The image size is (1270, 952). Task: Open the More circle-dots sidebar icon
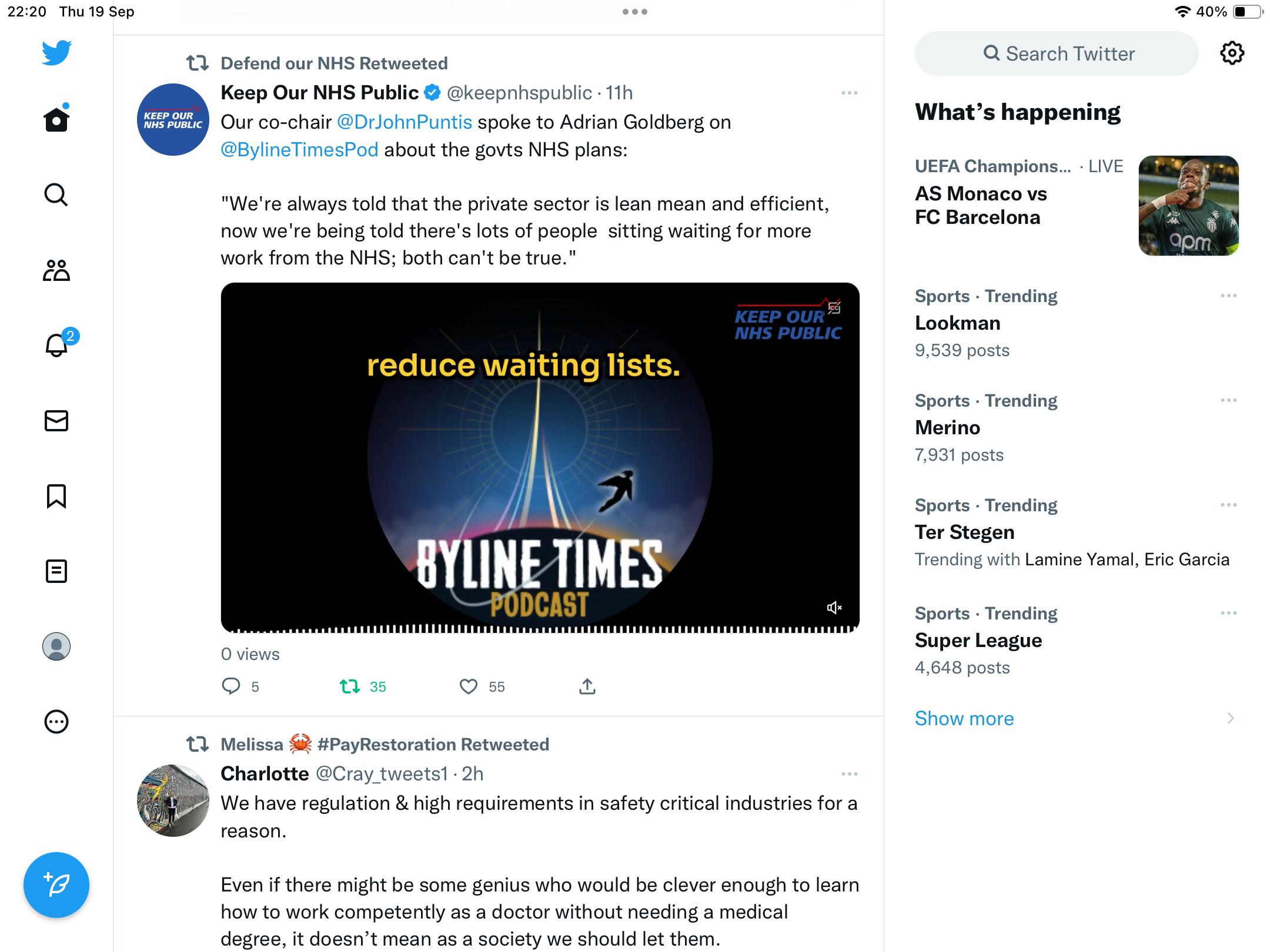[56, 722]
